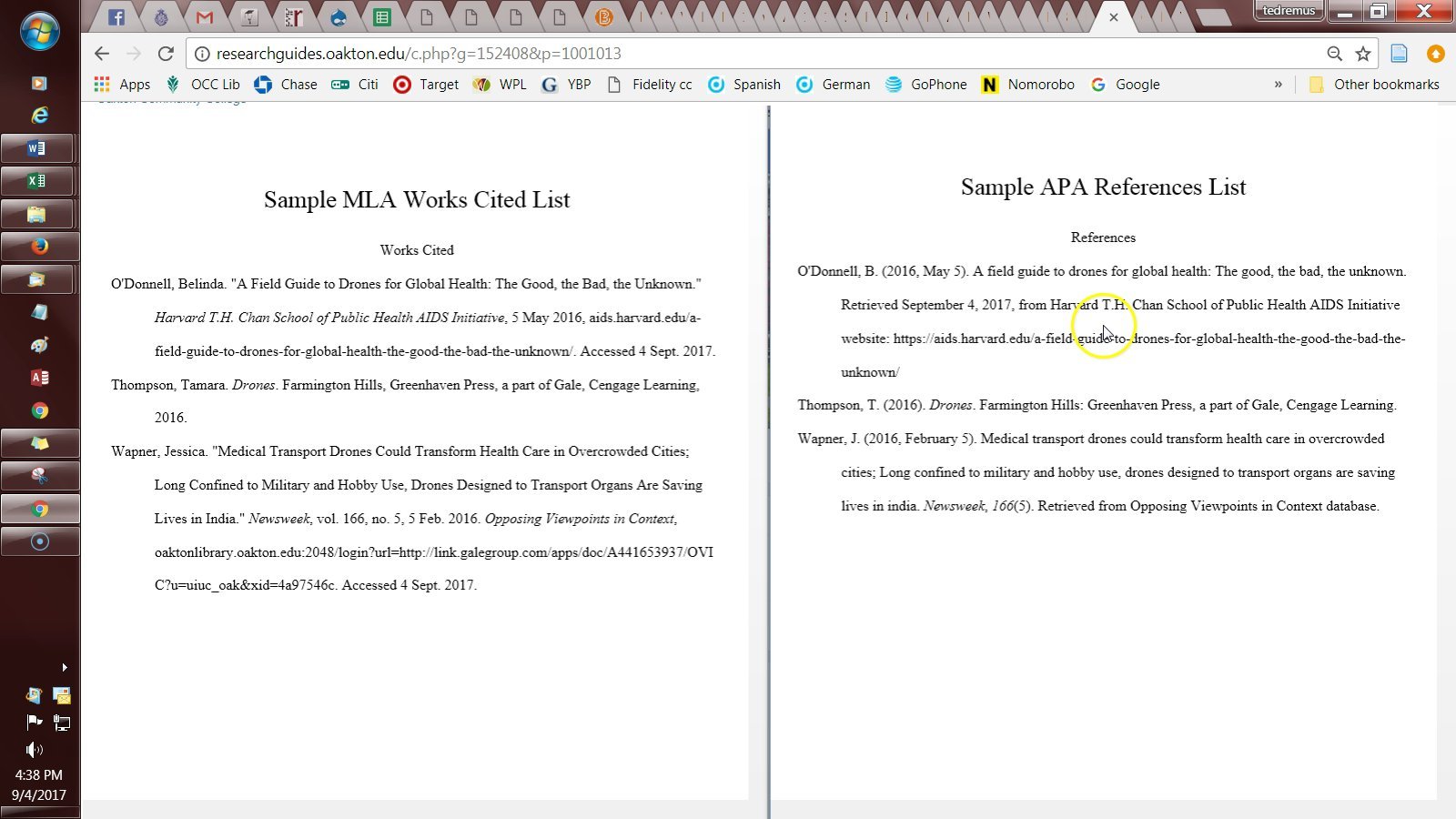Switch to the Gmail tab
This screenshot has height=819, width=1456.
[x=205, y=17]
